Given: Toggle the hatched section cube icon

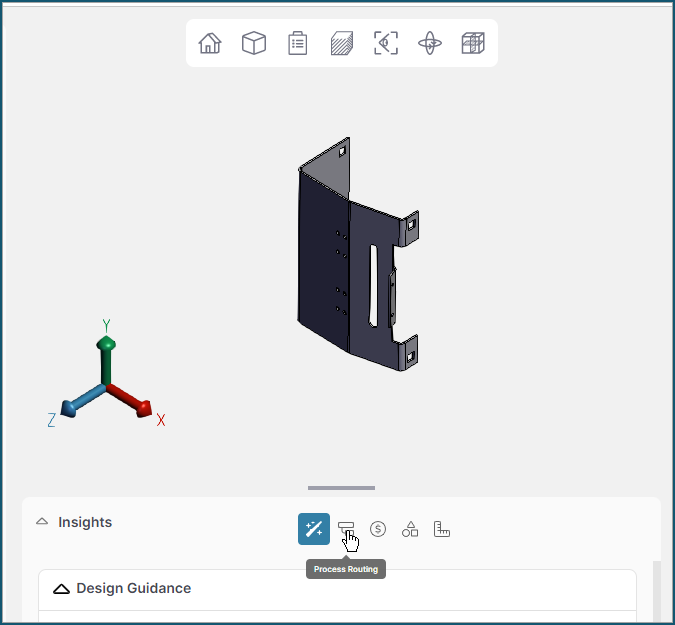Looking at the screenshot, I should pyautogui.click(x=342, y=43).
